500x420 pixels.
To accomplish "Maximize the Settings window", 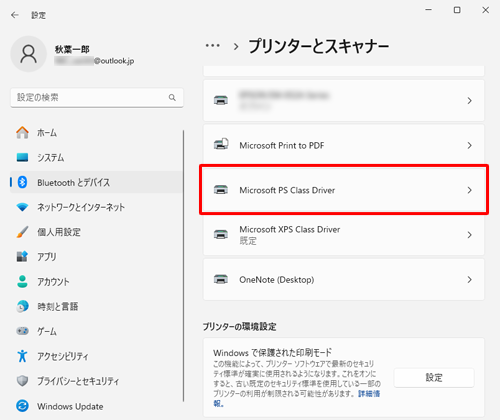I will tap(457, 10).
